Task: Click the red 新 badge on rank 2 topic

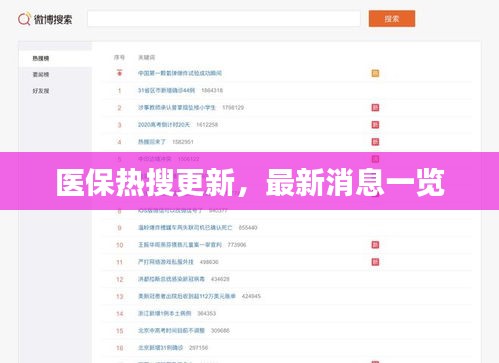Action: 375,107
